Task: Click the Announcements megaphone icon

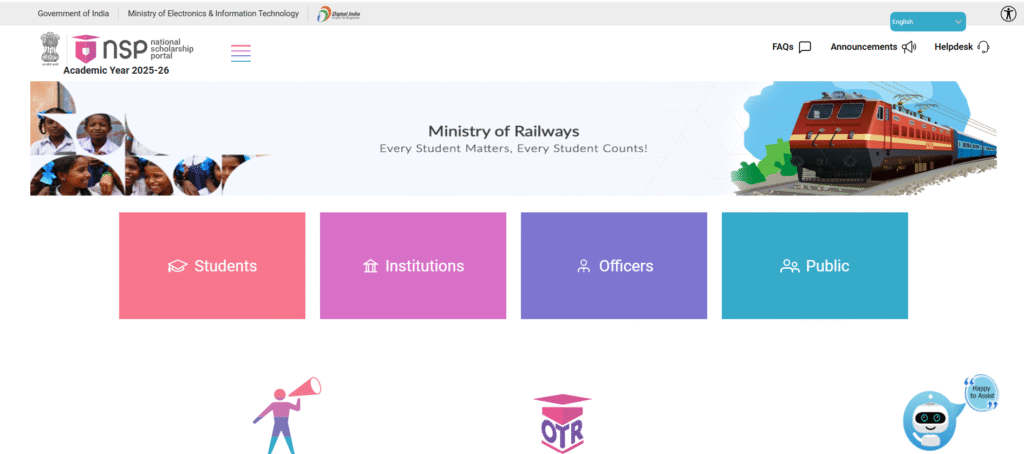Action: (909, 47)
